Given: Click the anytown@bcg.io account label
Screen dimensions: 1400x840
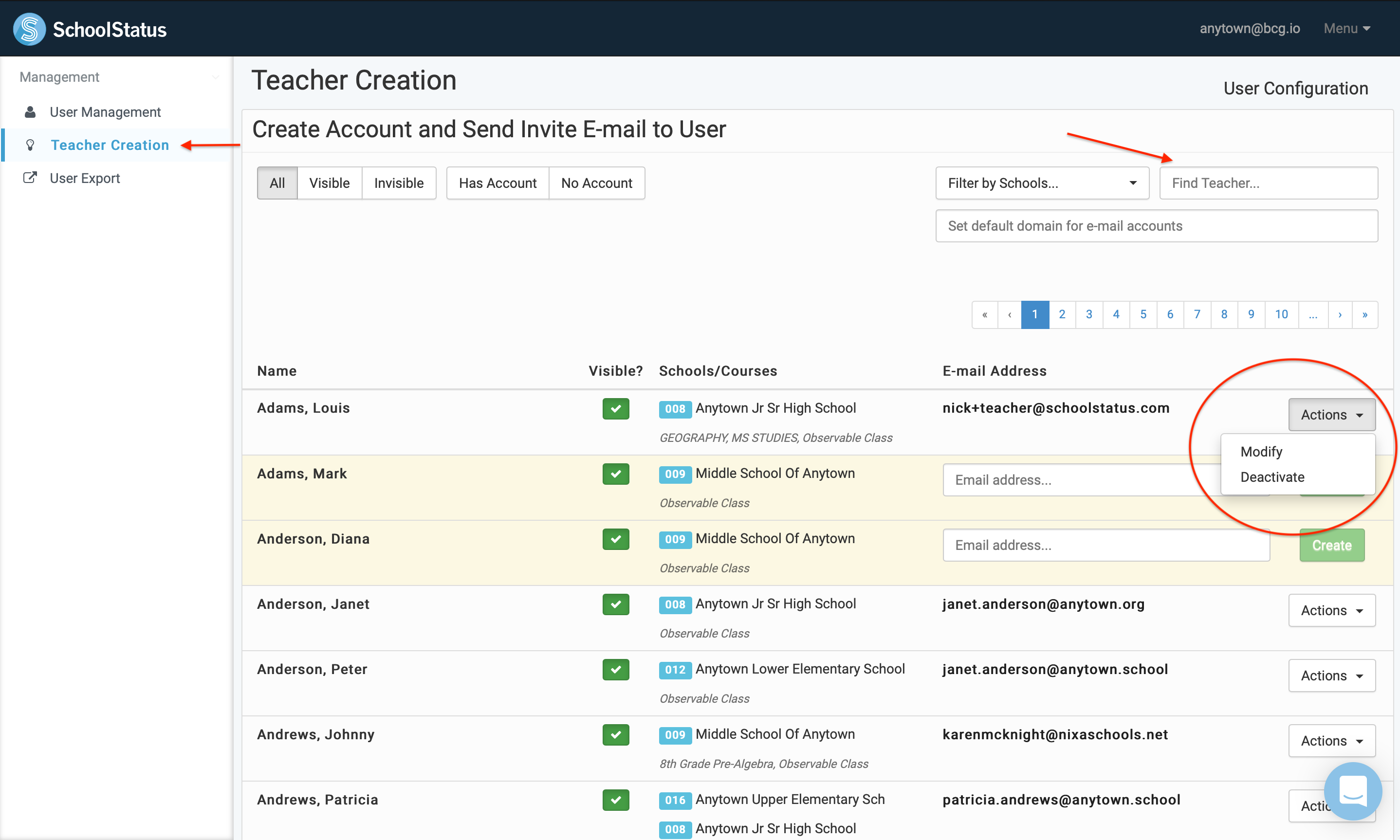Looking at the screenshot, I should (1250, 28).
